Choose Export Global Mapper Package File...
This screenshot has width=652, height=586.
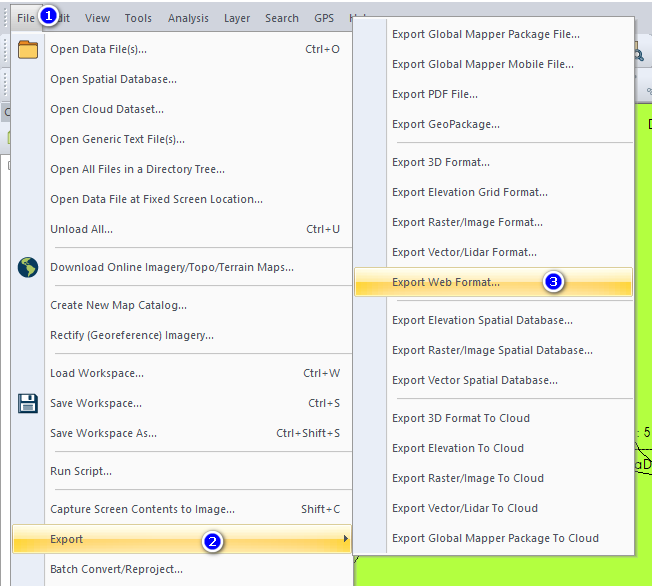(494, 35)
